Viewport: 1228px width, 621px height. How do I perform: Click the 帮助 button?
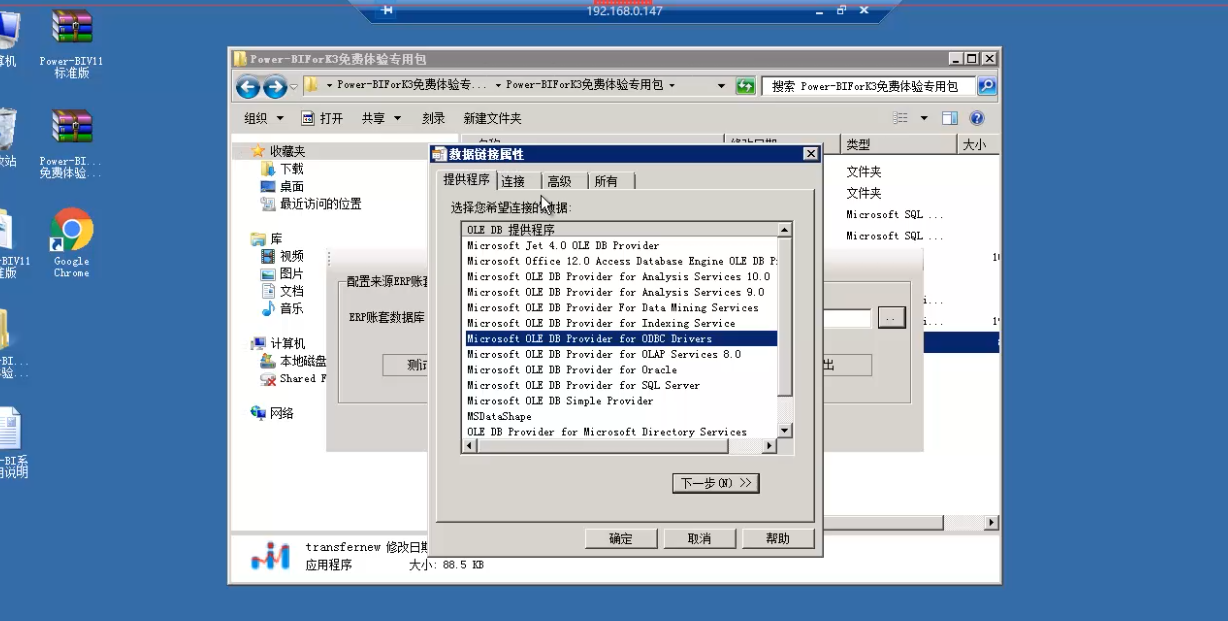[777, 539]
